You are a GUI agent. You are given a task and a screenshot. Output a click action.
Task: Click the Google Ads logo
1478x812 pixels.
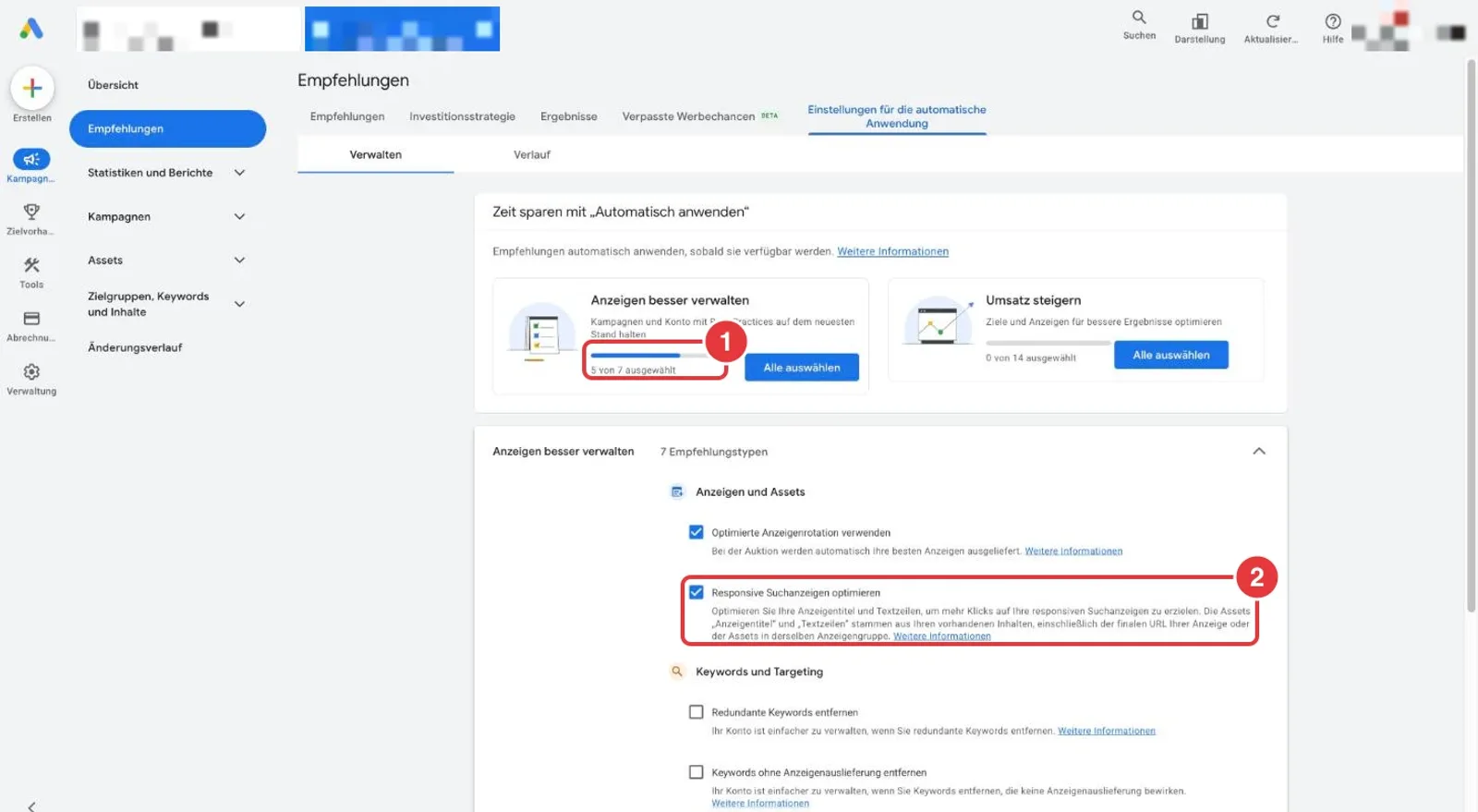[31, 29]
